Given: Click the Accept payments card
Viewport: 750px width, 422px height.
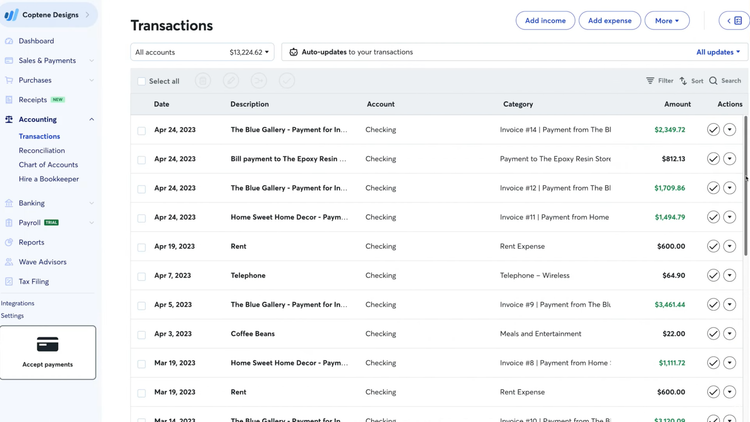Looking at the screenshot, I should [x=48, y=353].
